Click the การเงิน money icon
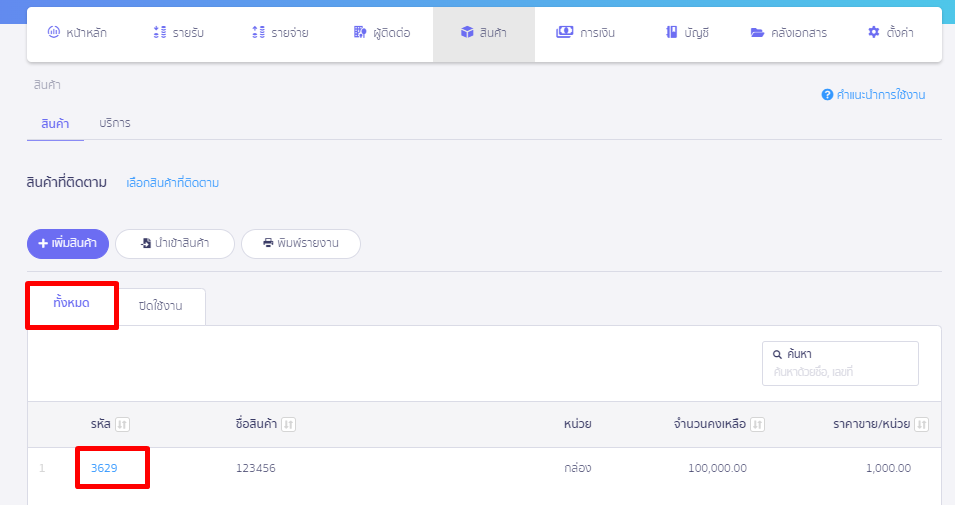Image resolution: width=955 pixels, height=505 pixels. [x=565, y=33]
